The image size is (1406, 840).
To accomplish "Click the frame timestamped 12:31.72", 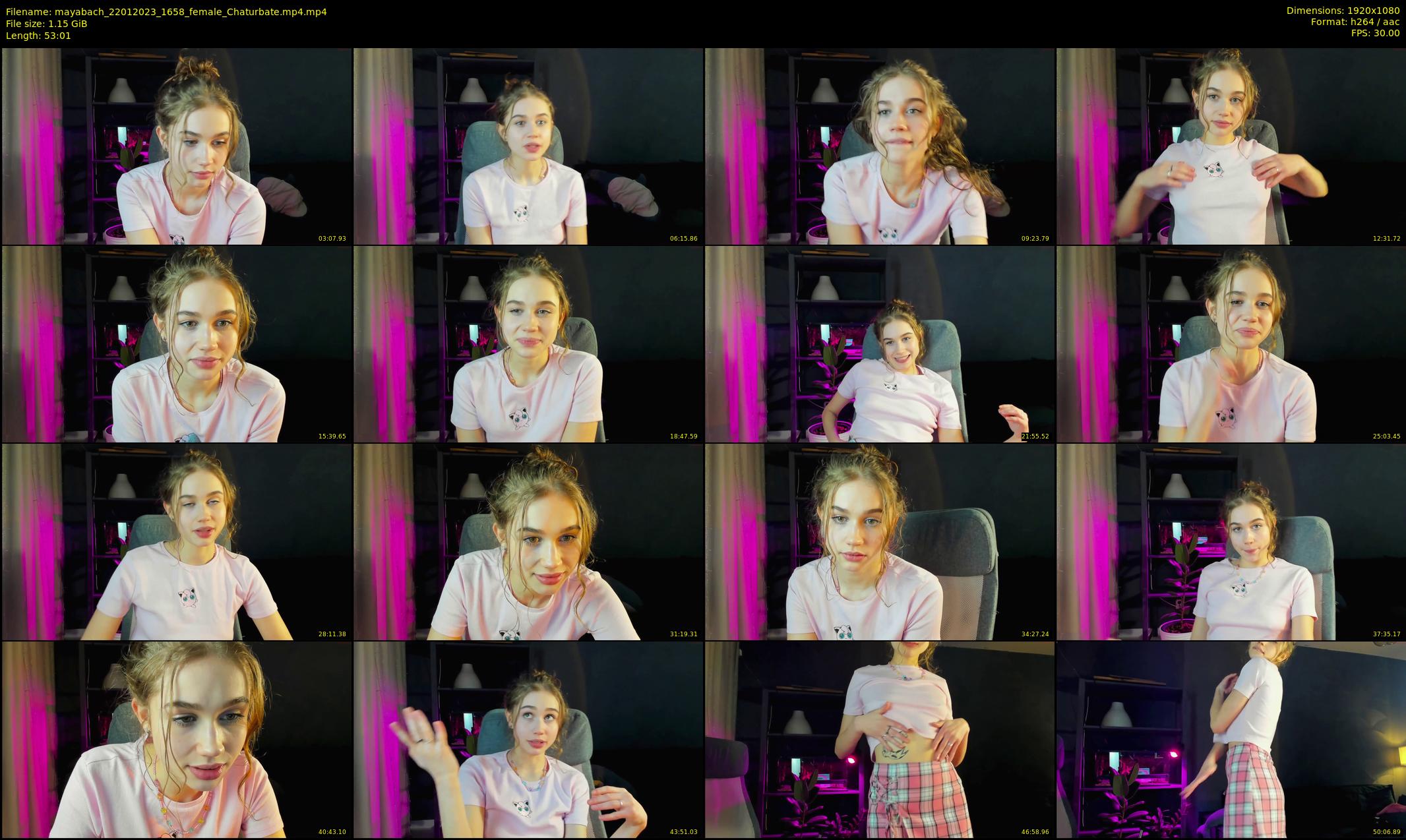I will point(1231,146).
